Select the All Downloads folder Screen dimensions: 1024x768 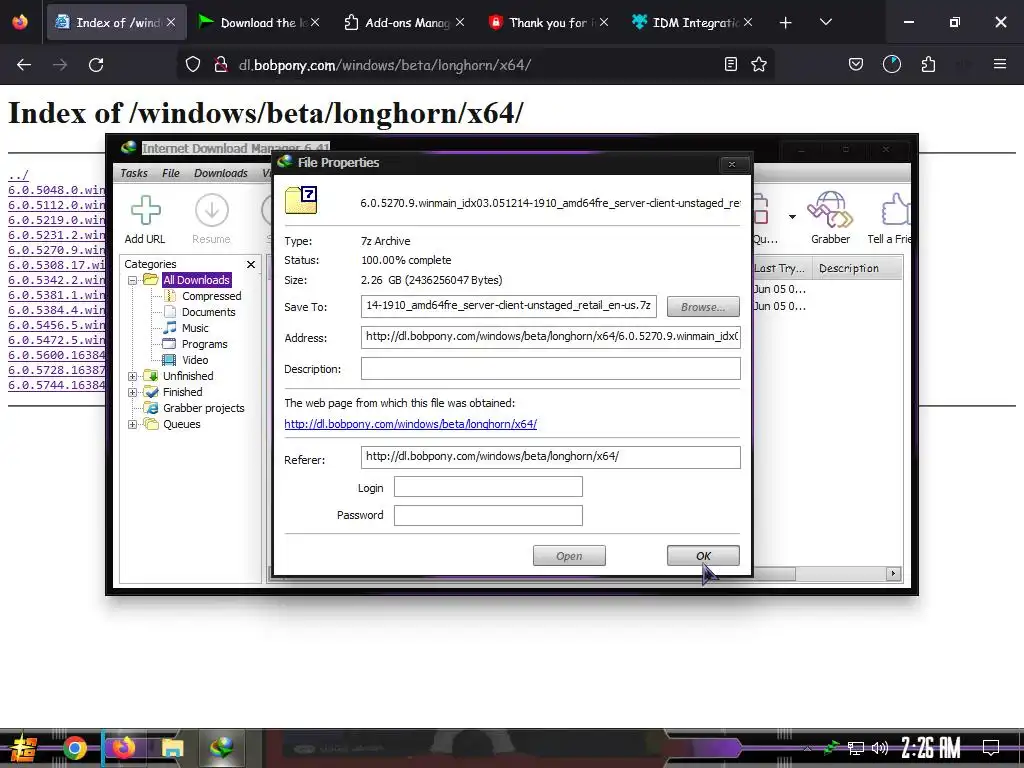pos(196,280)
